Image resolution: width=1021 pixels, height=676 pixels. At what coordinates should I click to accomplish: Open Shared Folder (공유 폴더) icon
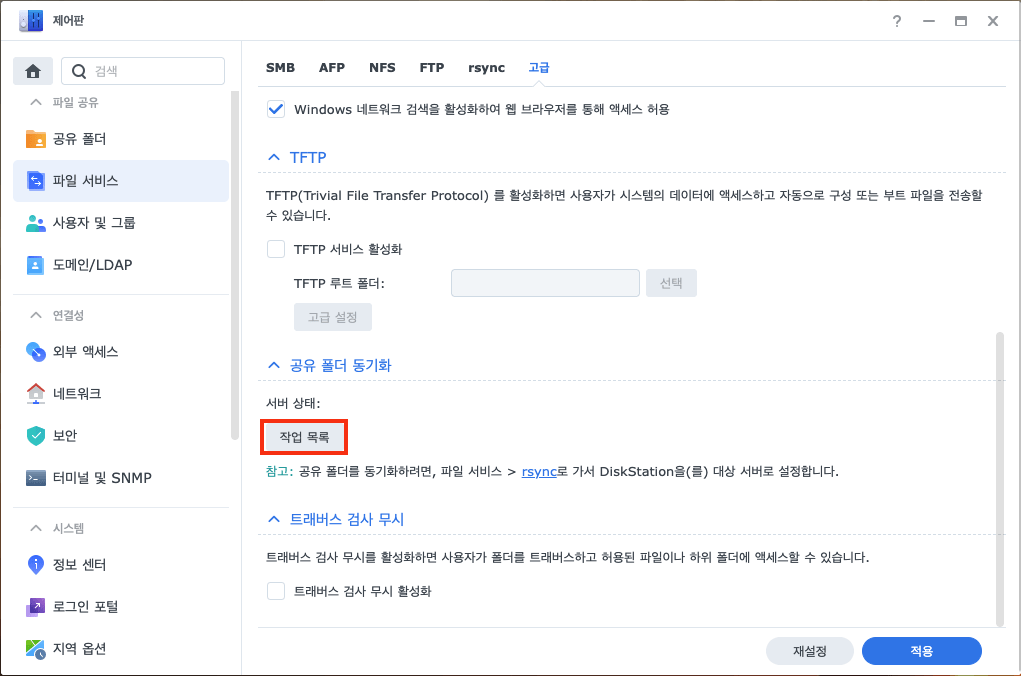coord(36,139)
